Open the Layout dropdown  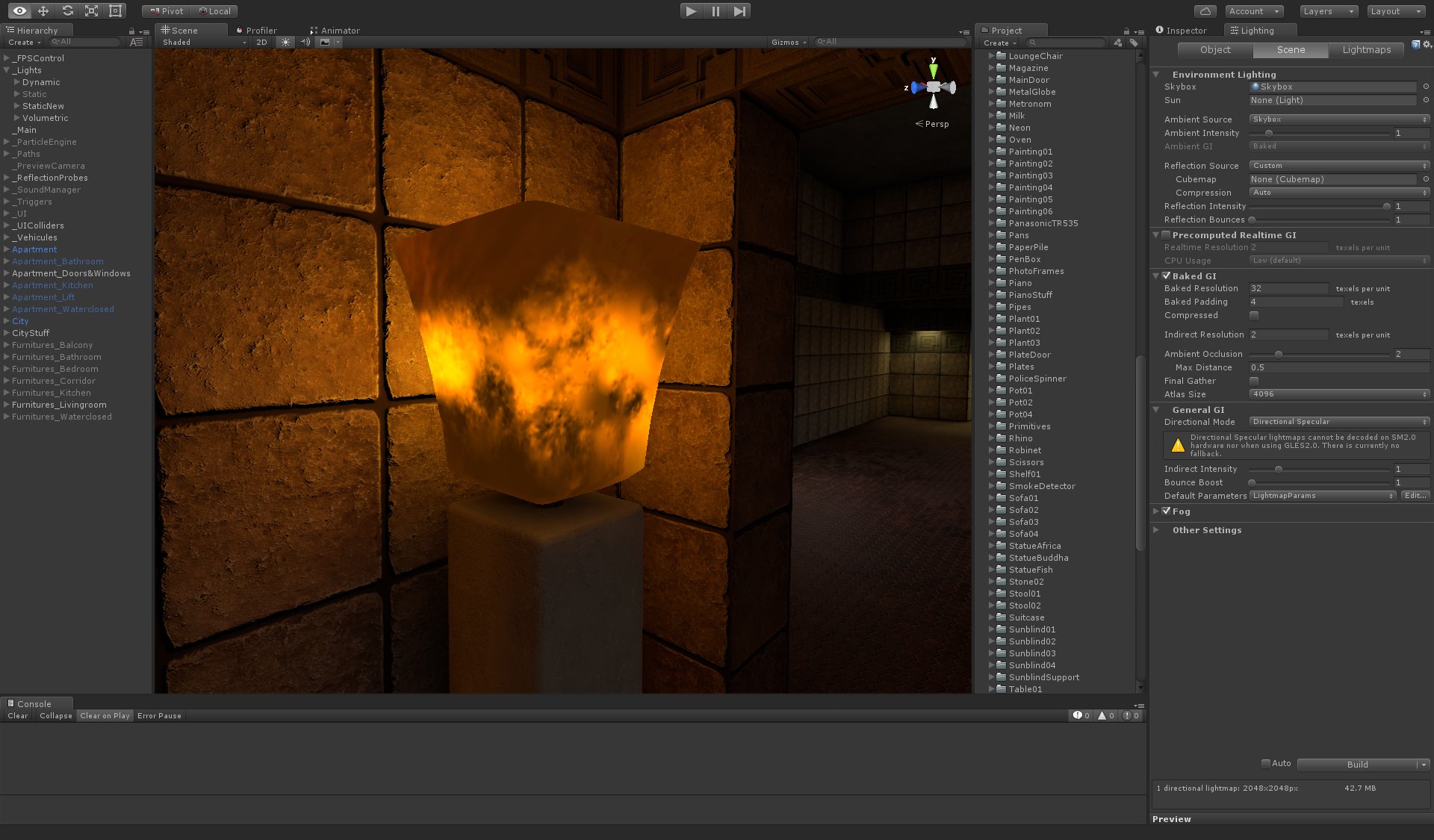(1396, 11)
